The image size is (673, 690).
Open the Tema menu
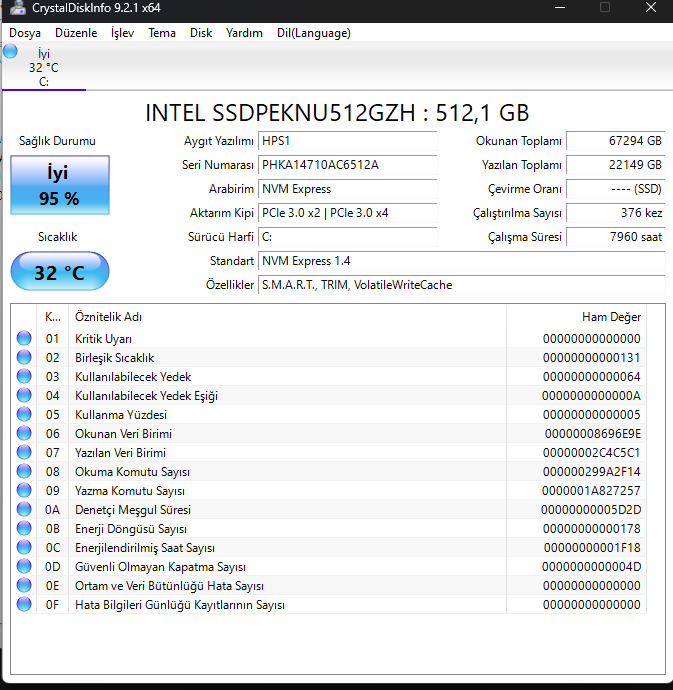[x=162, y=33]
